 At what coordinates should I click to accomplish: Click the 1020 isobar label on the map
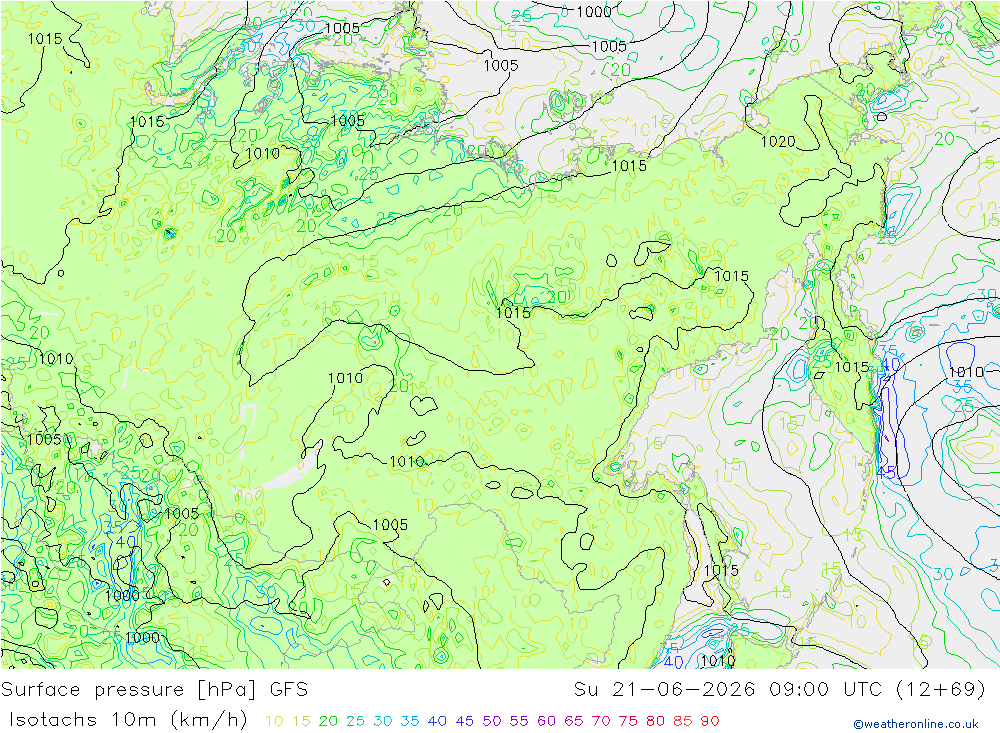(x=778, y=142)
